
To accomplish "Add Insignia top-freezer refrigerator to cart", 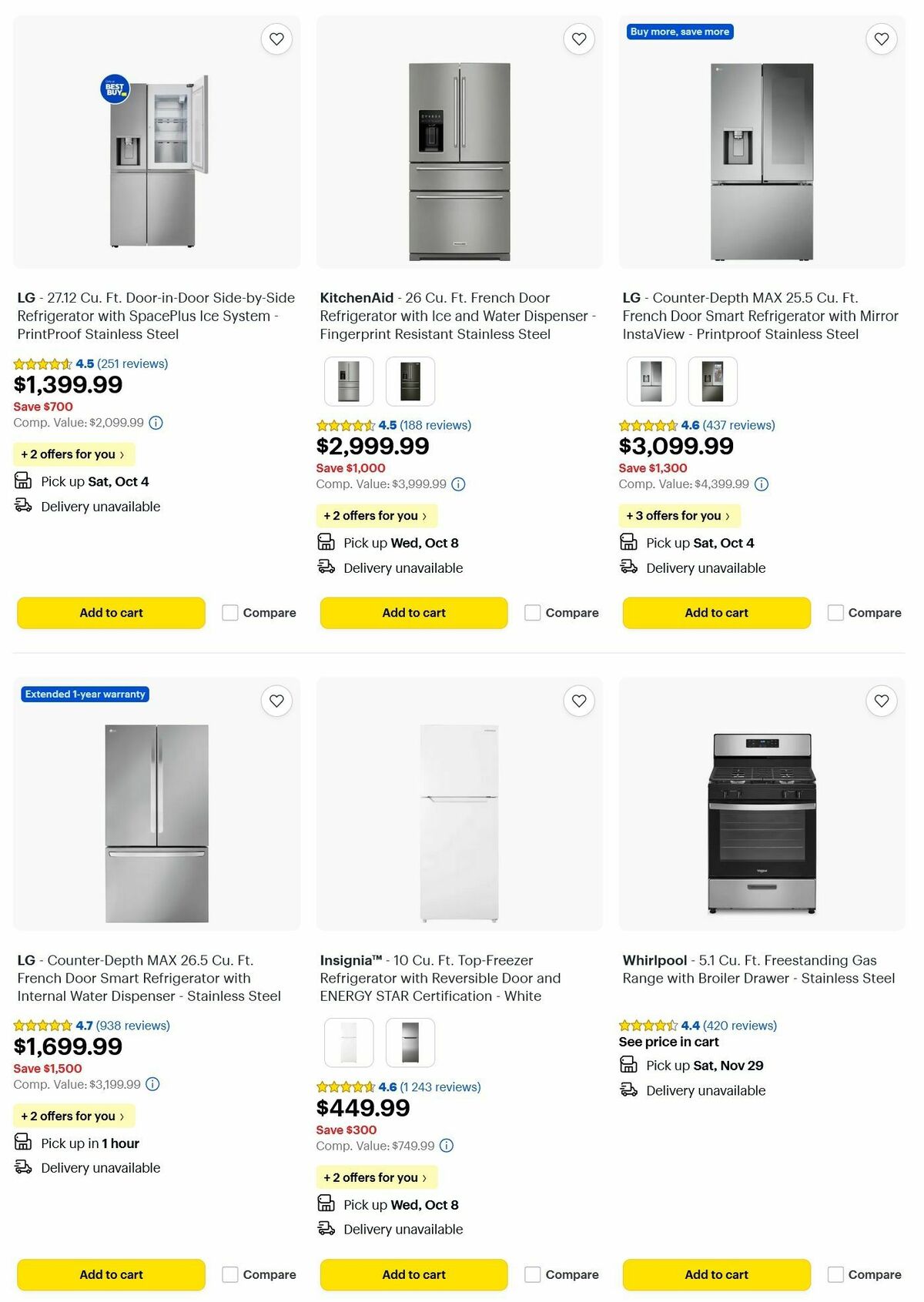I will tap(413, 1274).
